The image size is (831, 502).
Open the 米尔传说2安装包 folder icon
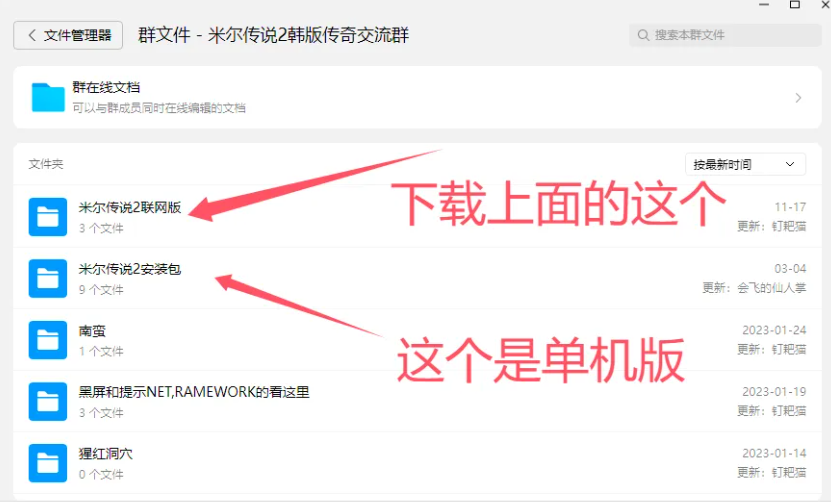point(48,278)
